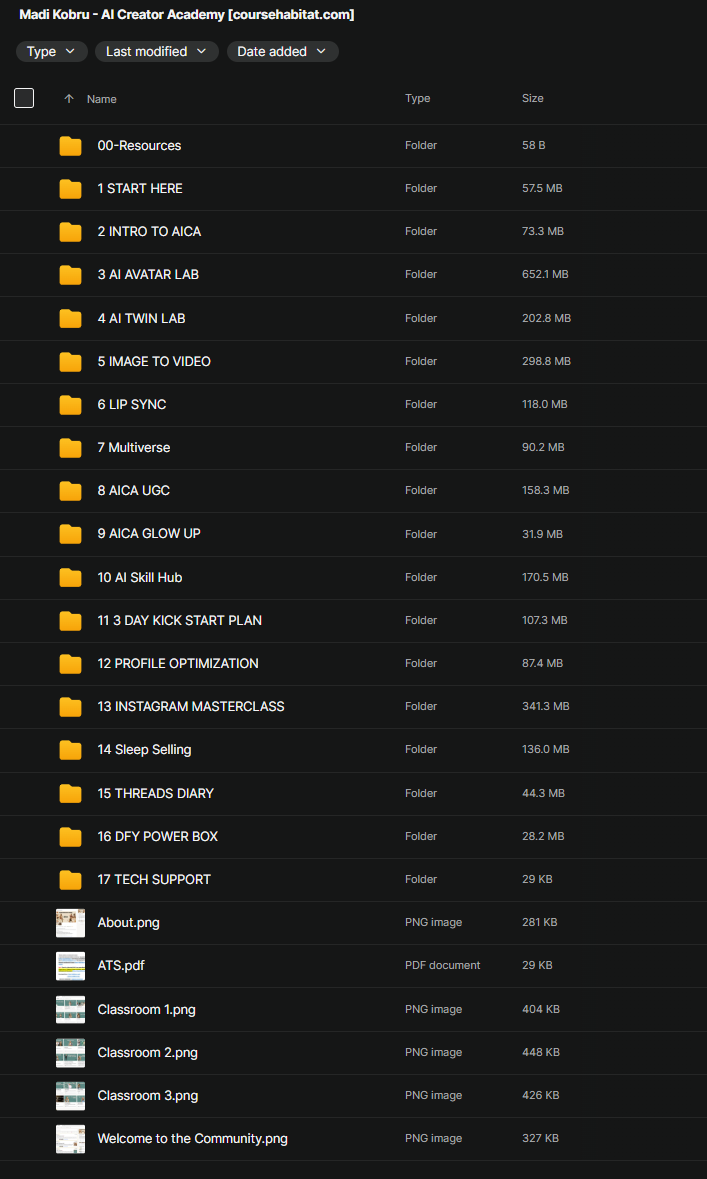Open the 13 INSTAGRAM MASTERCLASS folder name

(x=191, y=706)
